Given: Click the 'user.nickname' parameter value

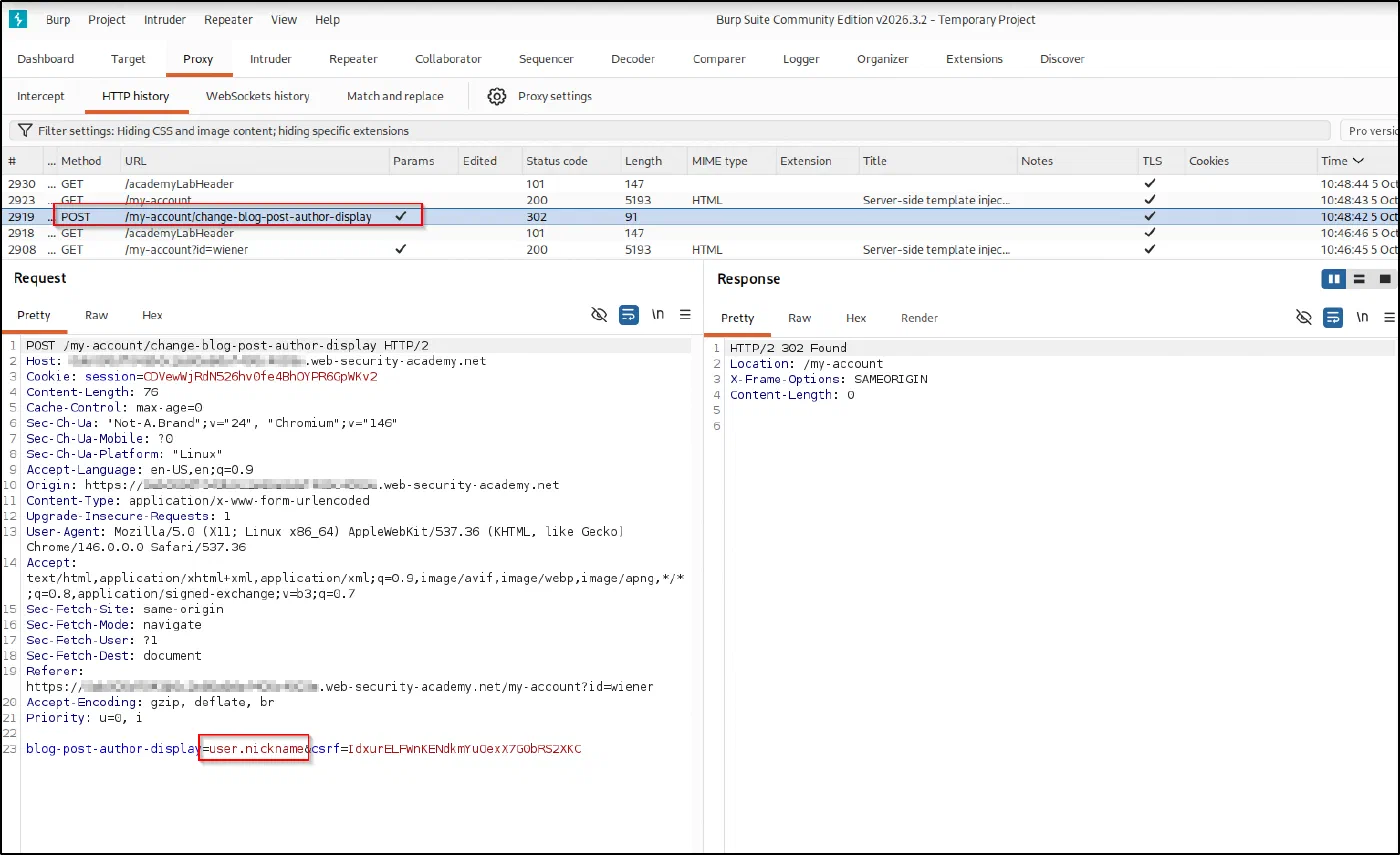Looking at the screenshot, I should (256, 749).
